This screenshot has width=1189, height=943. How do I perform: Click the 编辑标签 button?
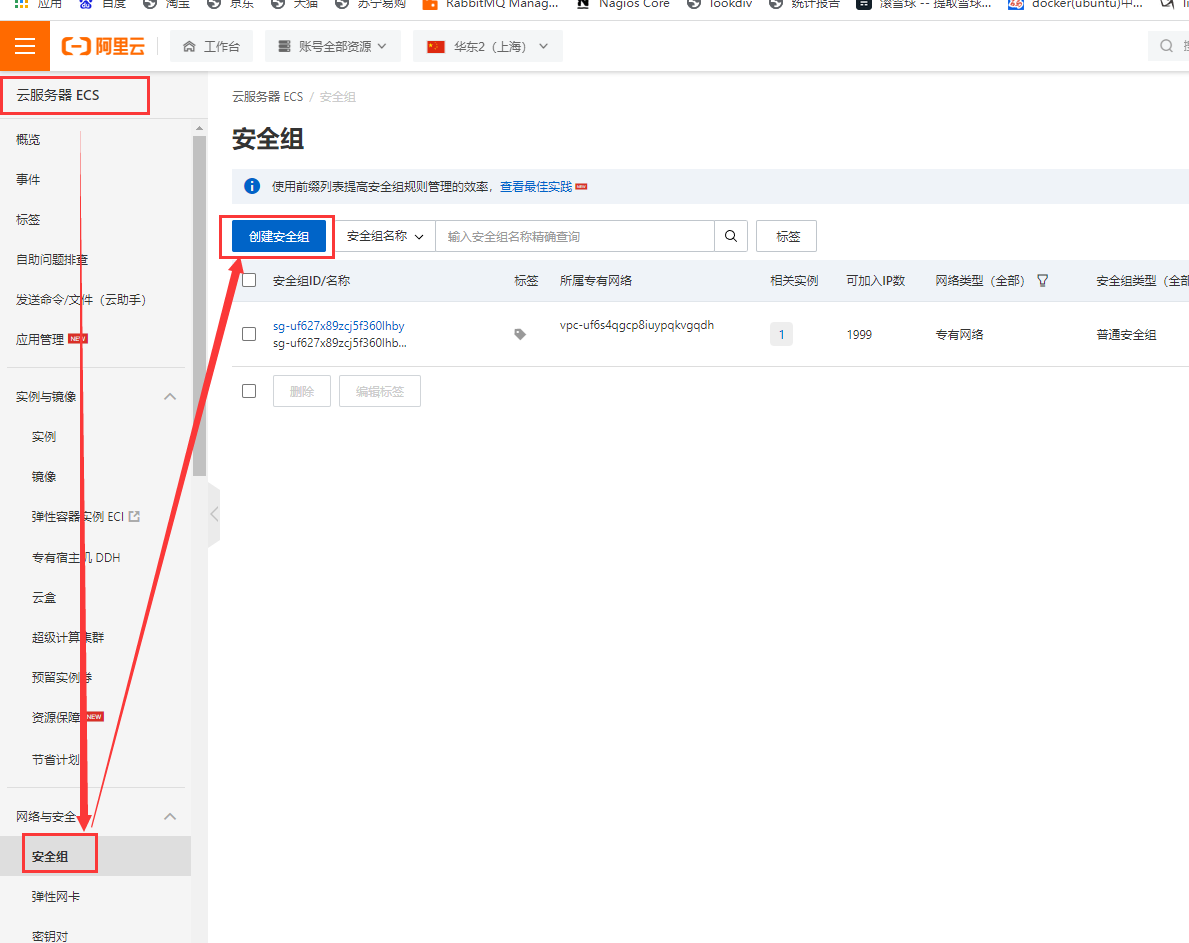(380, 391)
